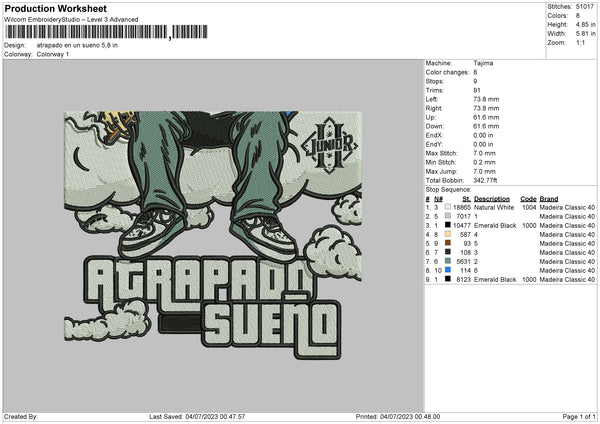
Task: Select the Height value 4.85 in
Action: (x=585, y=24)
